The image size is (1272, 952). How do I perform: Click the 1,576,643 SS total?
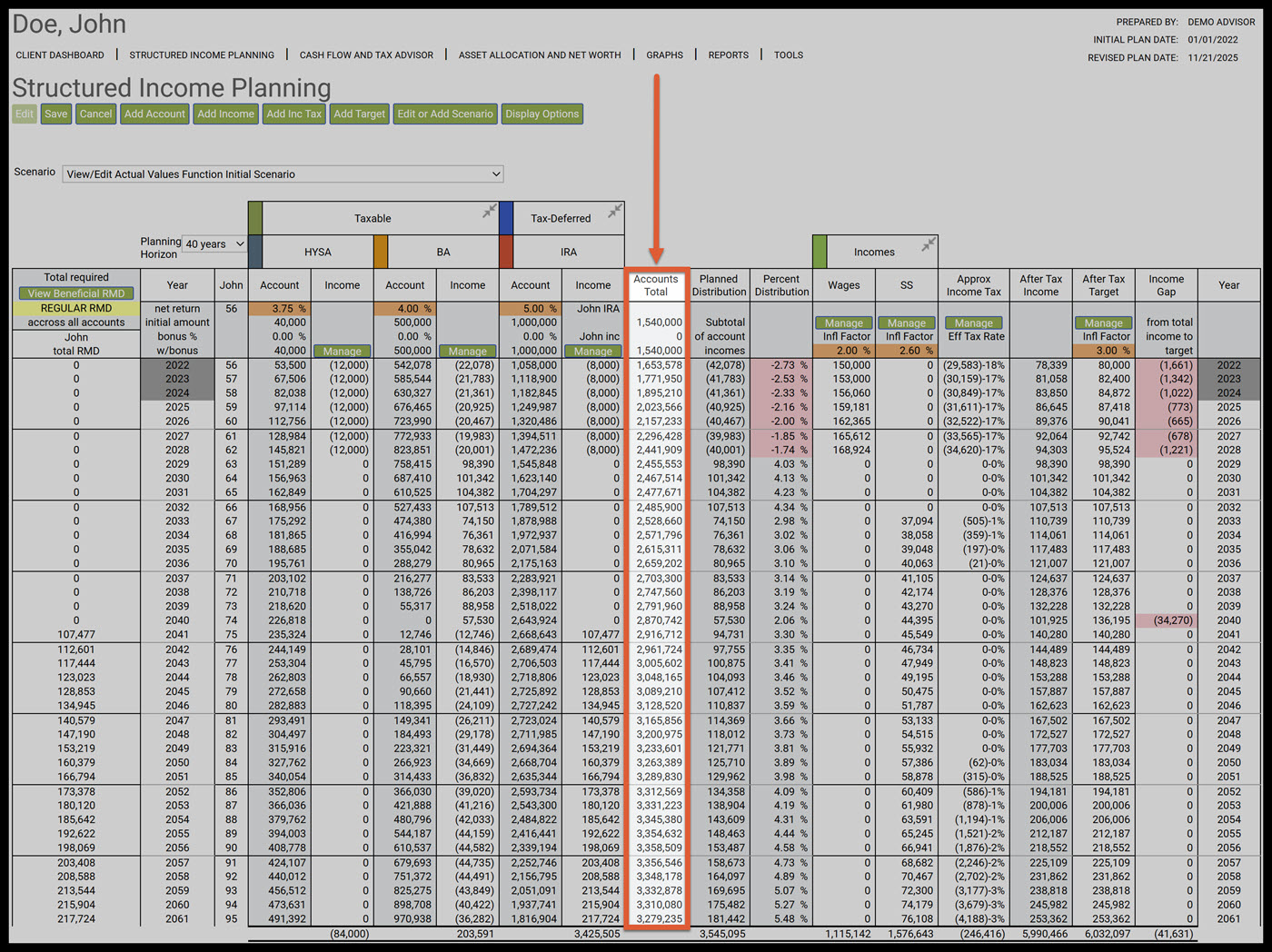tap(909, 934)
